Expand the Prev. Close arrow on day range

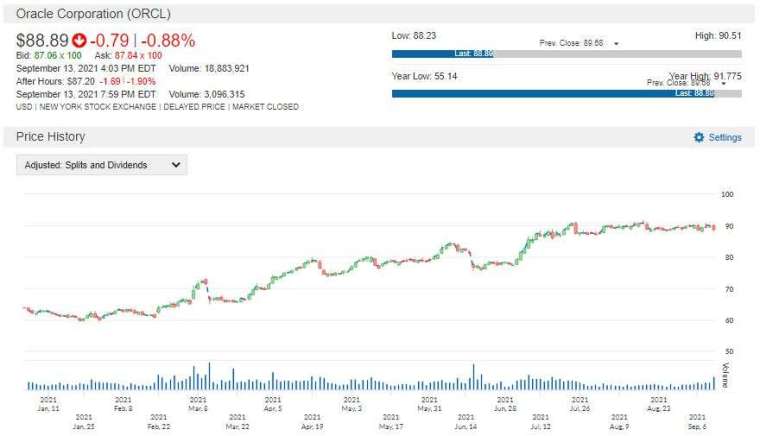616,44
